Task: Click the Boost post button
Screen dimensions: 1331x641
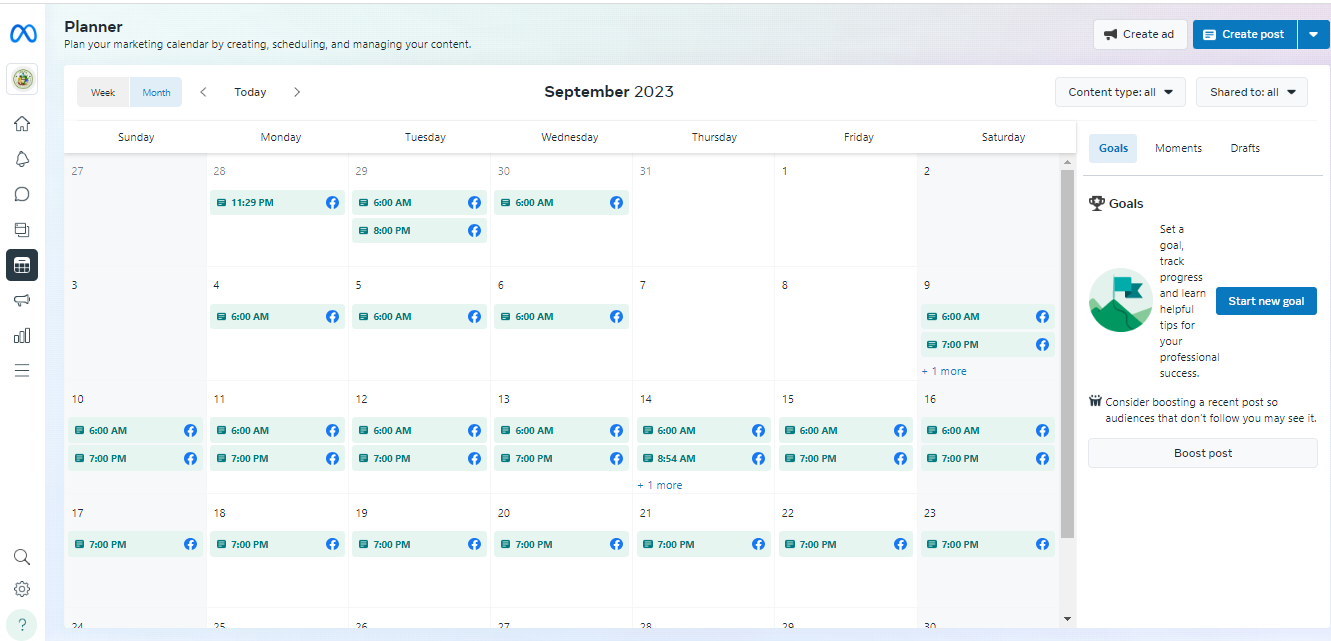Action: 1203,453
